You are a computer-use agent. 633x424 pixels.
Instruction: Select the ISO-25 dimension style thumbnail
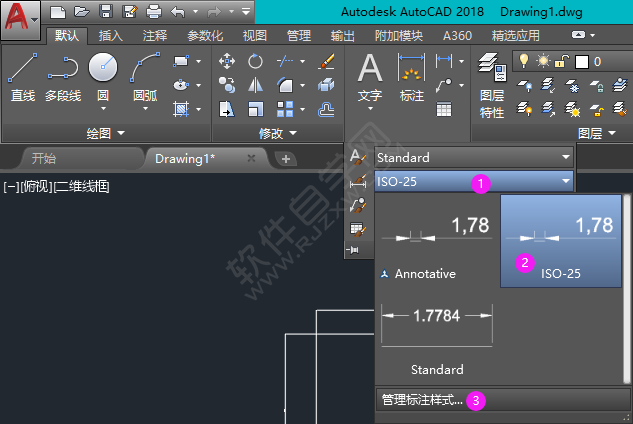[x=561, y=241]
